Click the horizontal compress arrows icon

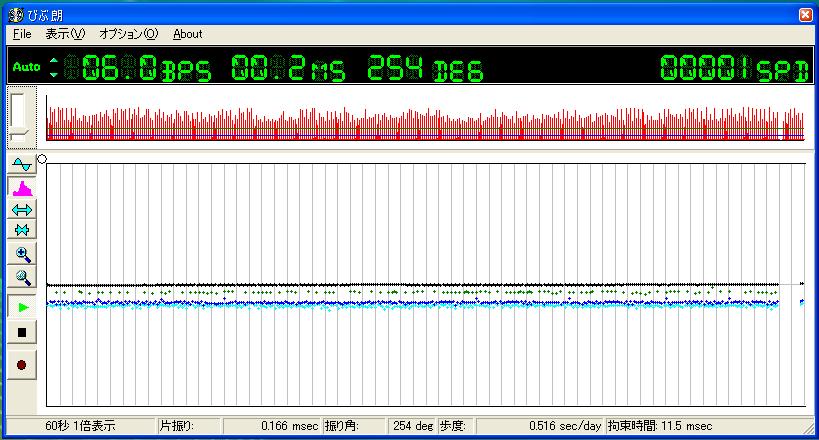click(22, 230)
